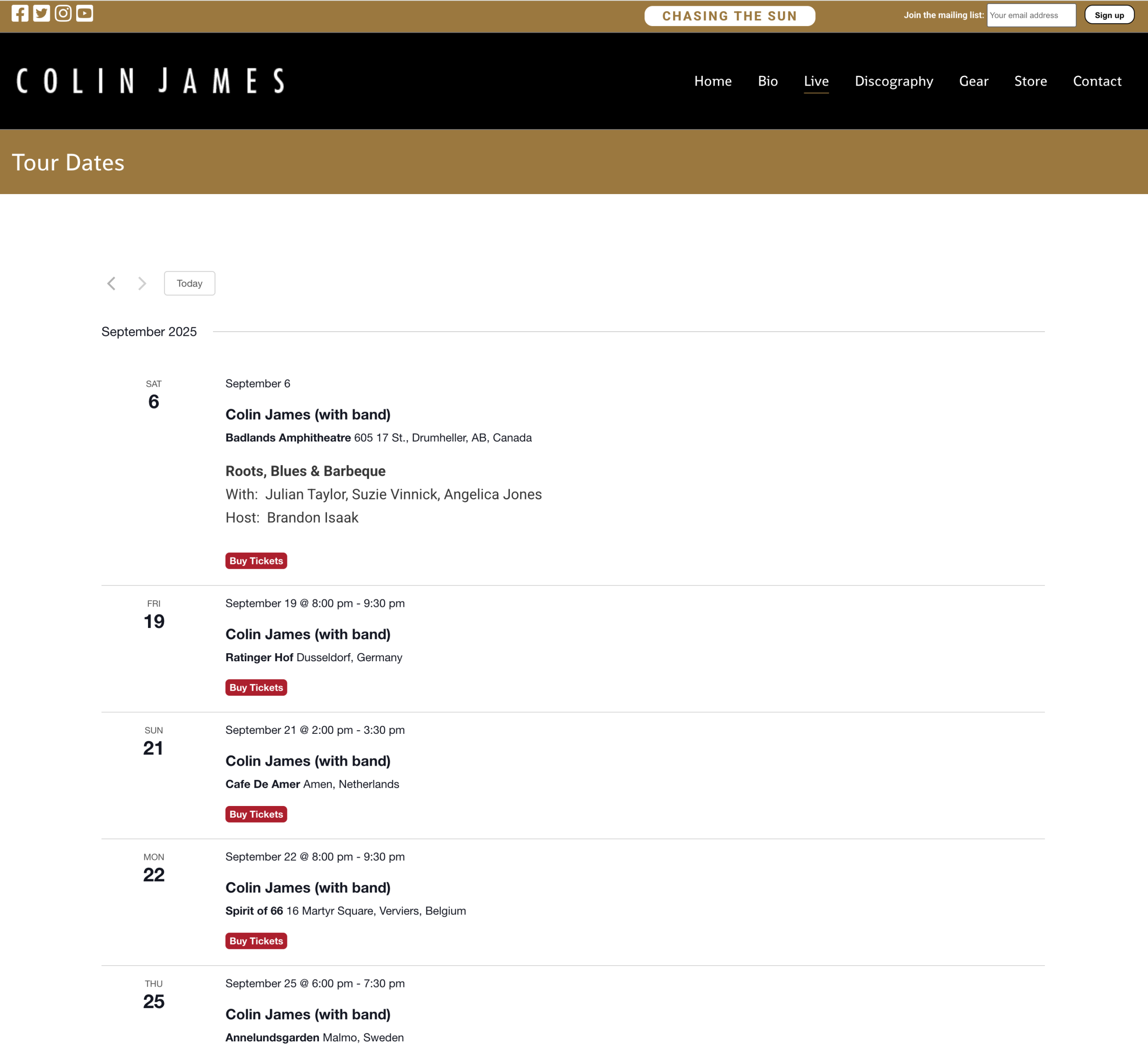Open the YouTube social icon
The width and height of the screenshot is (1148, 1053).
(x=85, y=14)
